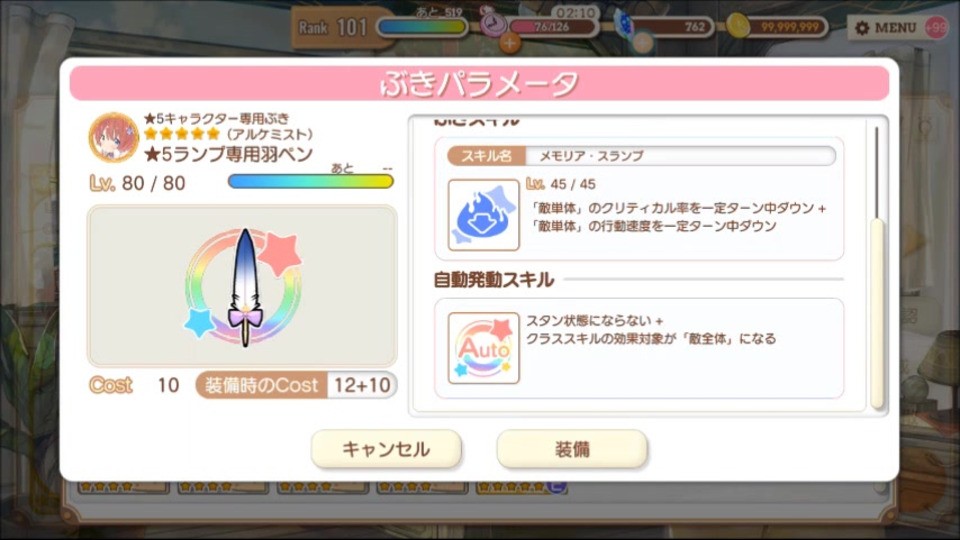Click the 装備 equip button
This screenshot has width=960, height=540.
pyautogui.click(x=572, y=449)
